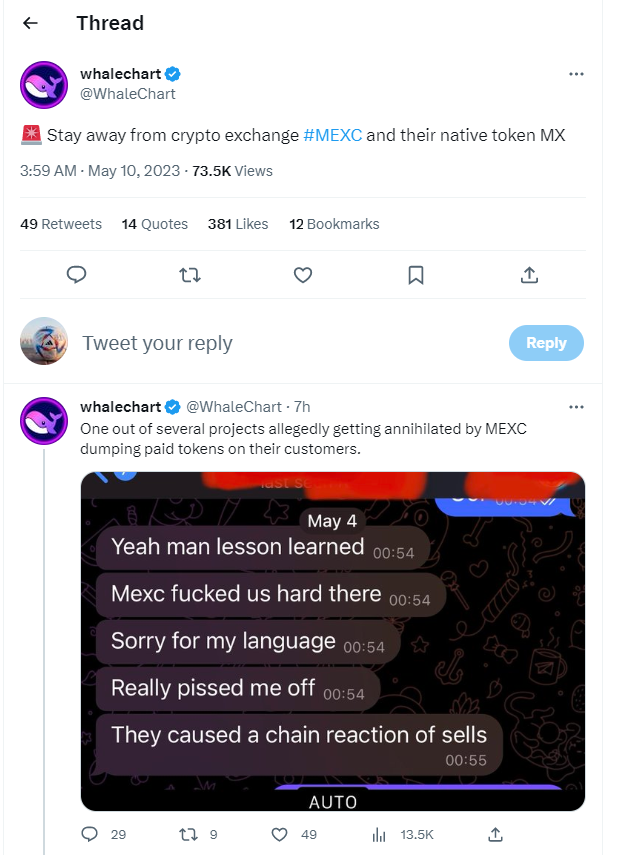Viewport: 625px width, 855px height.
Task: Like the reply tweet with 49 likes
Action: coord(281,834)
